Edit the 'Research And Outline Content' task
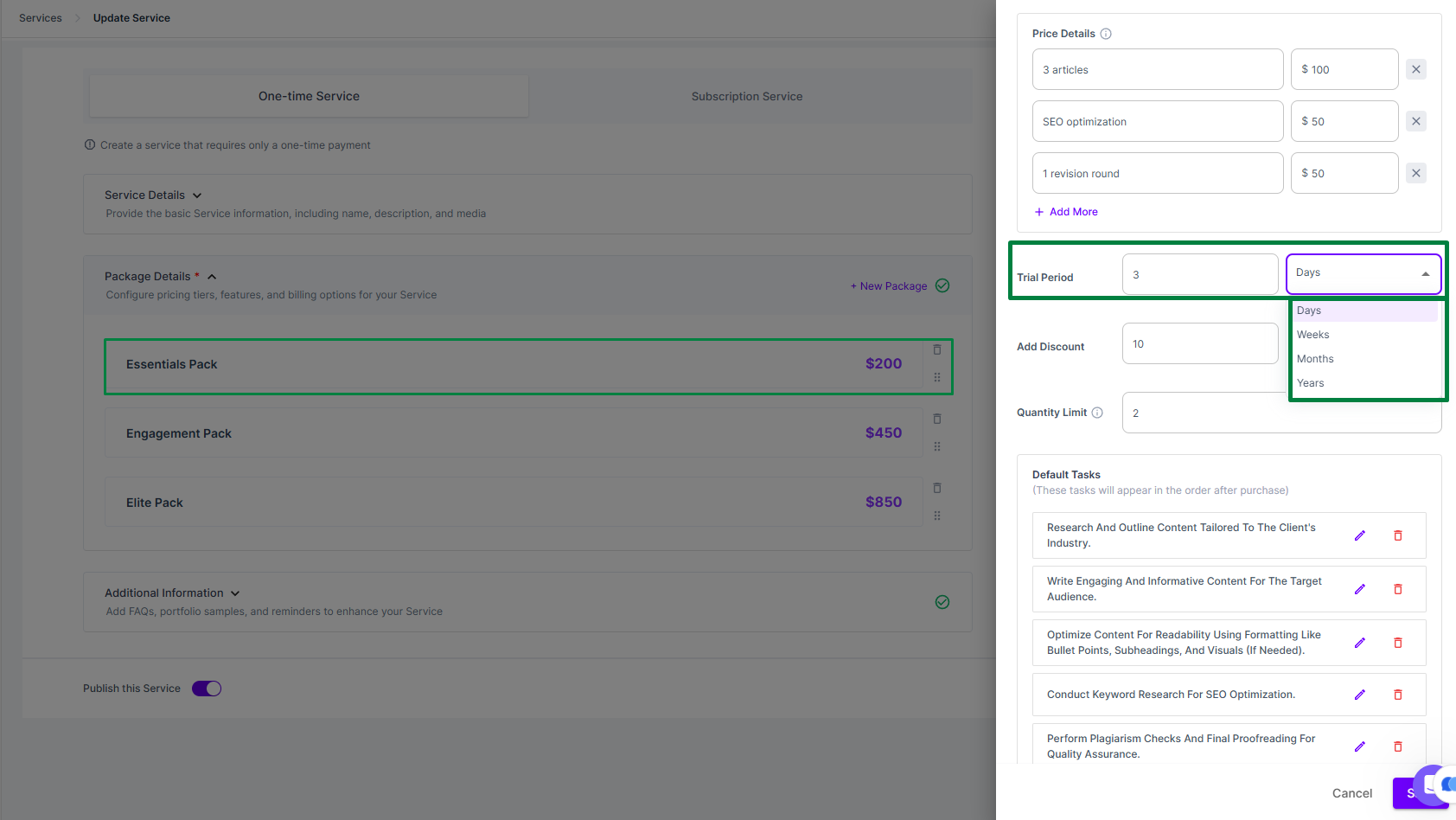The width and height of the screenshot is (1456, 820). (x=1359, y=535)
